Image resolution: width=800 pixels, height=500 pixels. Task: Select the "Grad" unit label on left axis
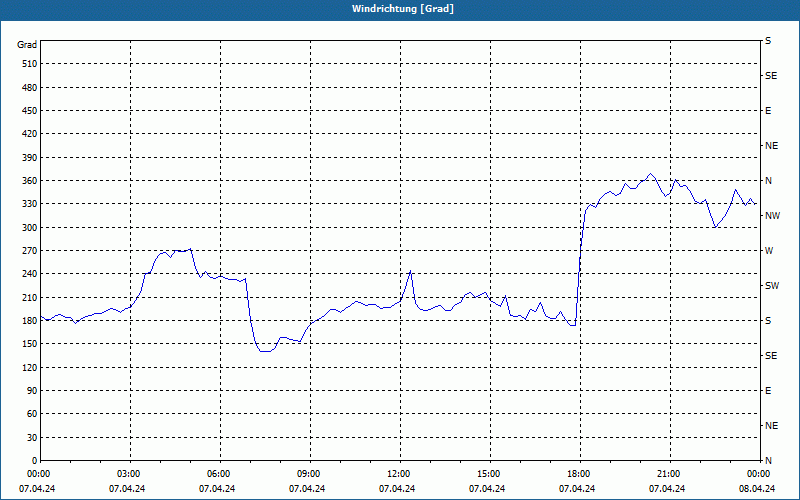click(27, 45)
